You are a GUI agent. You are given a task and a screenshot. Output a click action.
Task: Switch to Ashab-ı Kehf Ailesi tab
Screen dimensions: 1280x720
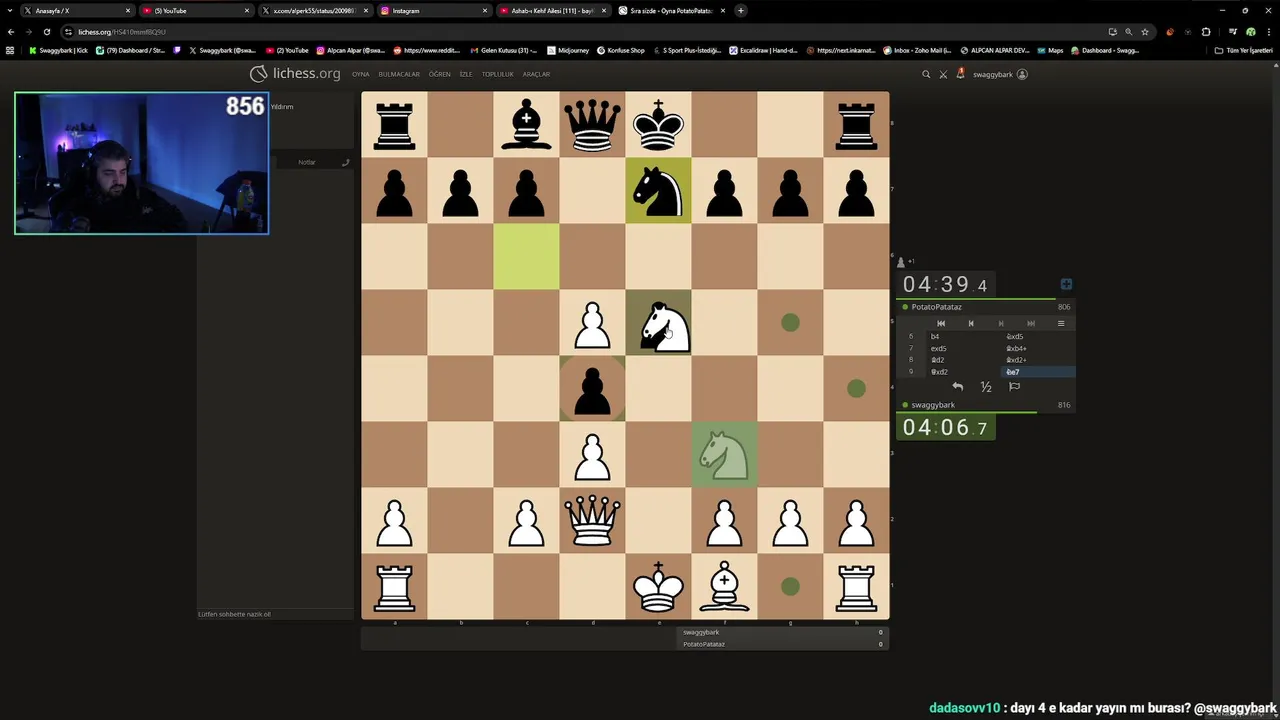coord(552,10)
